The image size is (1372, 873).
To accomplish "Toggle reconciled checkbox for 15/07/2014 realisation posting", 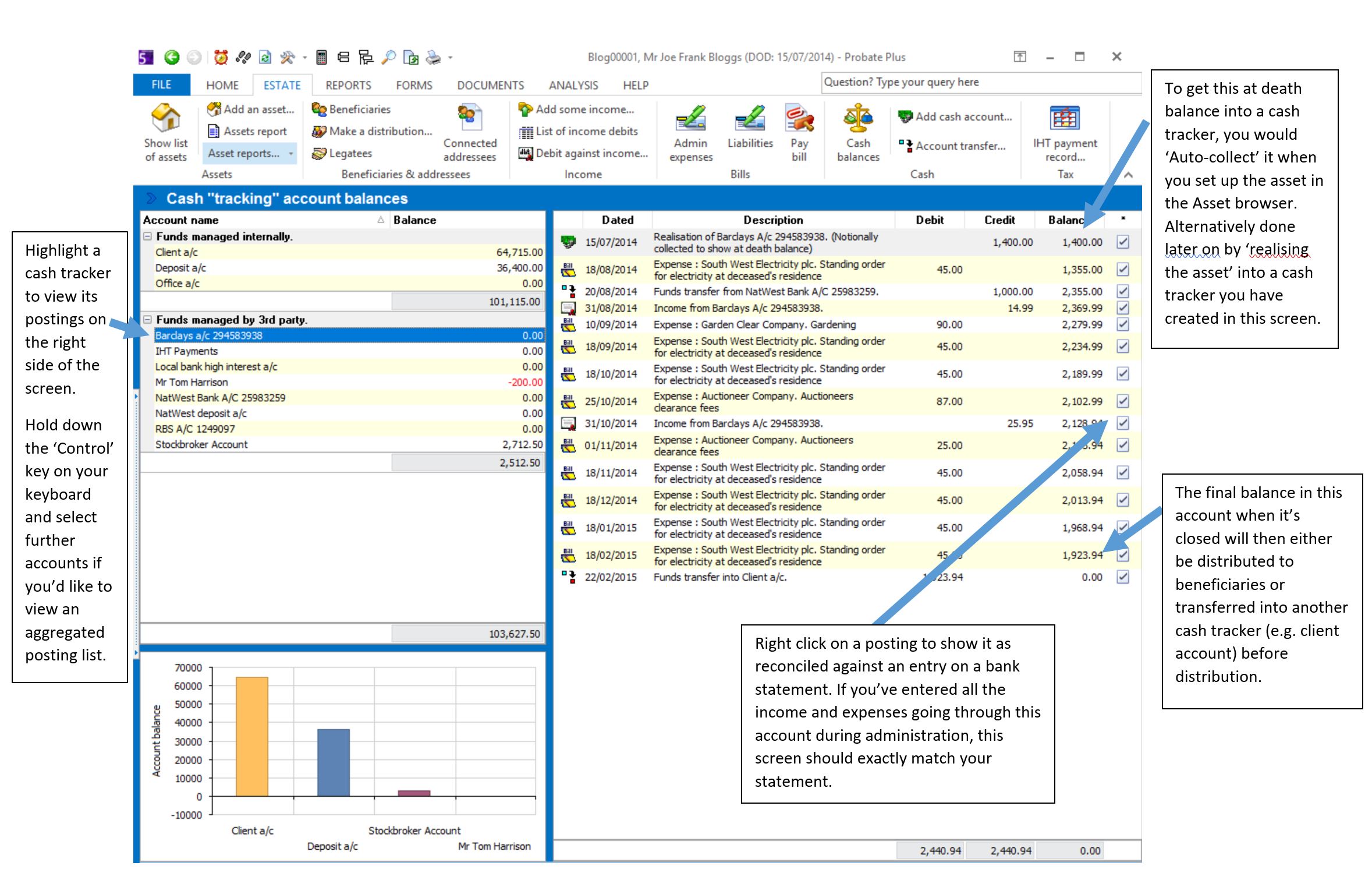I will pyautogui.click(x=1122, y=242).
